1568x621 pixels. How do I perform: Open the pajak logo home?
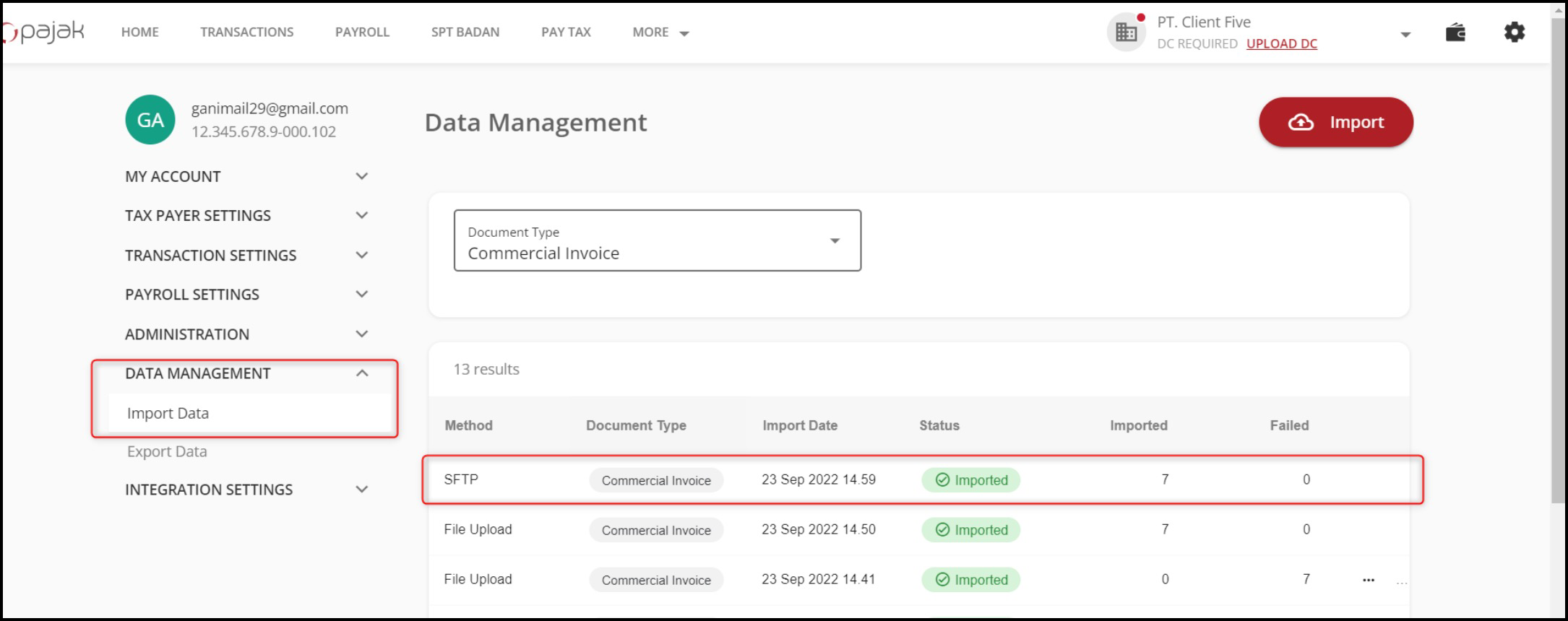coord(45,32)
